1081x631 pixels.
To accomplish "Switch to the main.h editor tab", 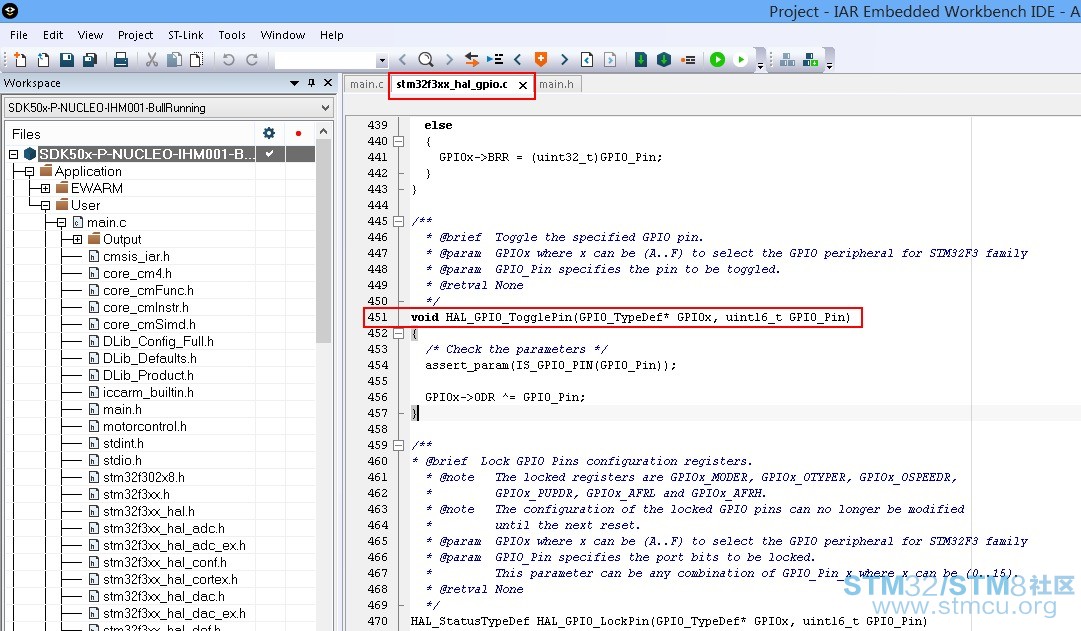I will [x=557, y=84].
